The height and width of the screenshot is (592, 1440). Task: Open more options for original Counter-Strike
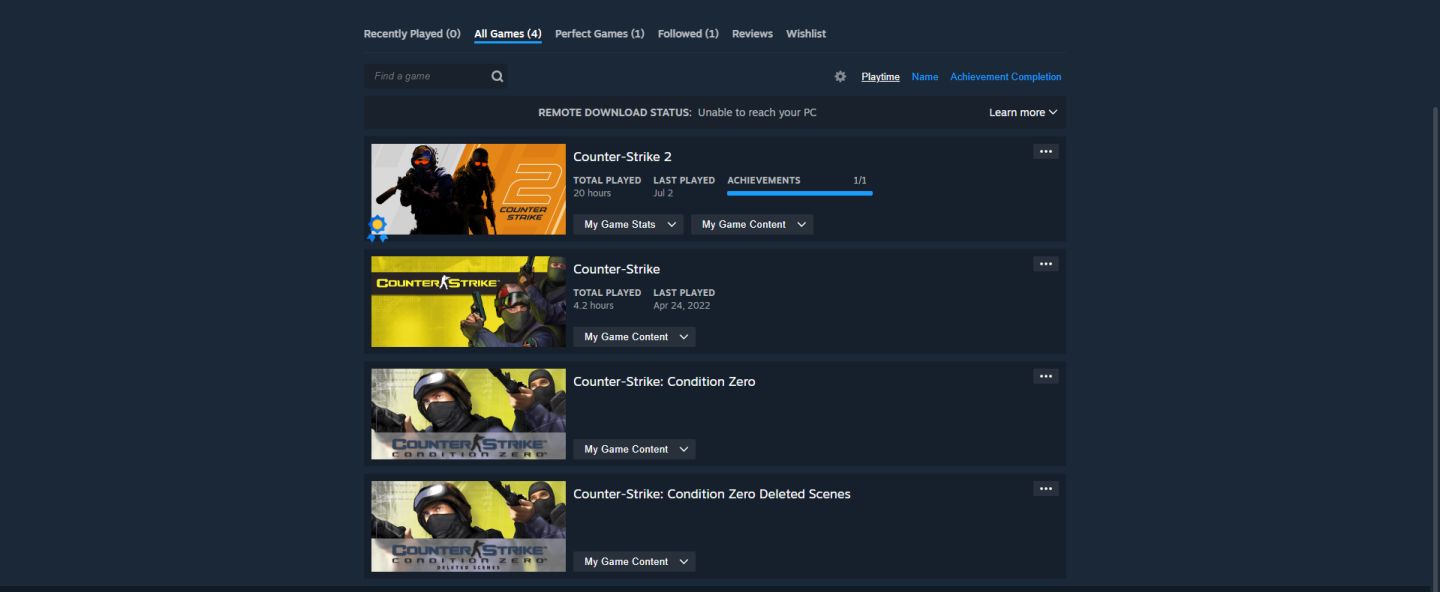pyautogui.click(x=1046, y=264)
